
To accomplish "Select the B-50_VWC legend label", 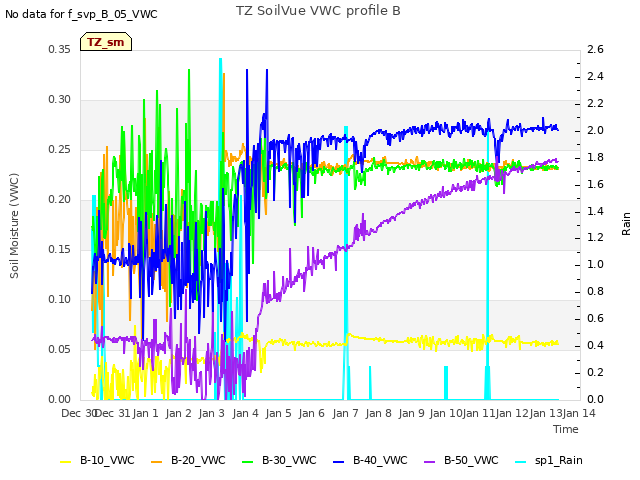I will (471, 460).
